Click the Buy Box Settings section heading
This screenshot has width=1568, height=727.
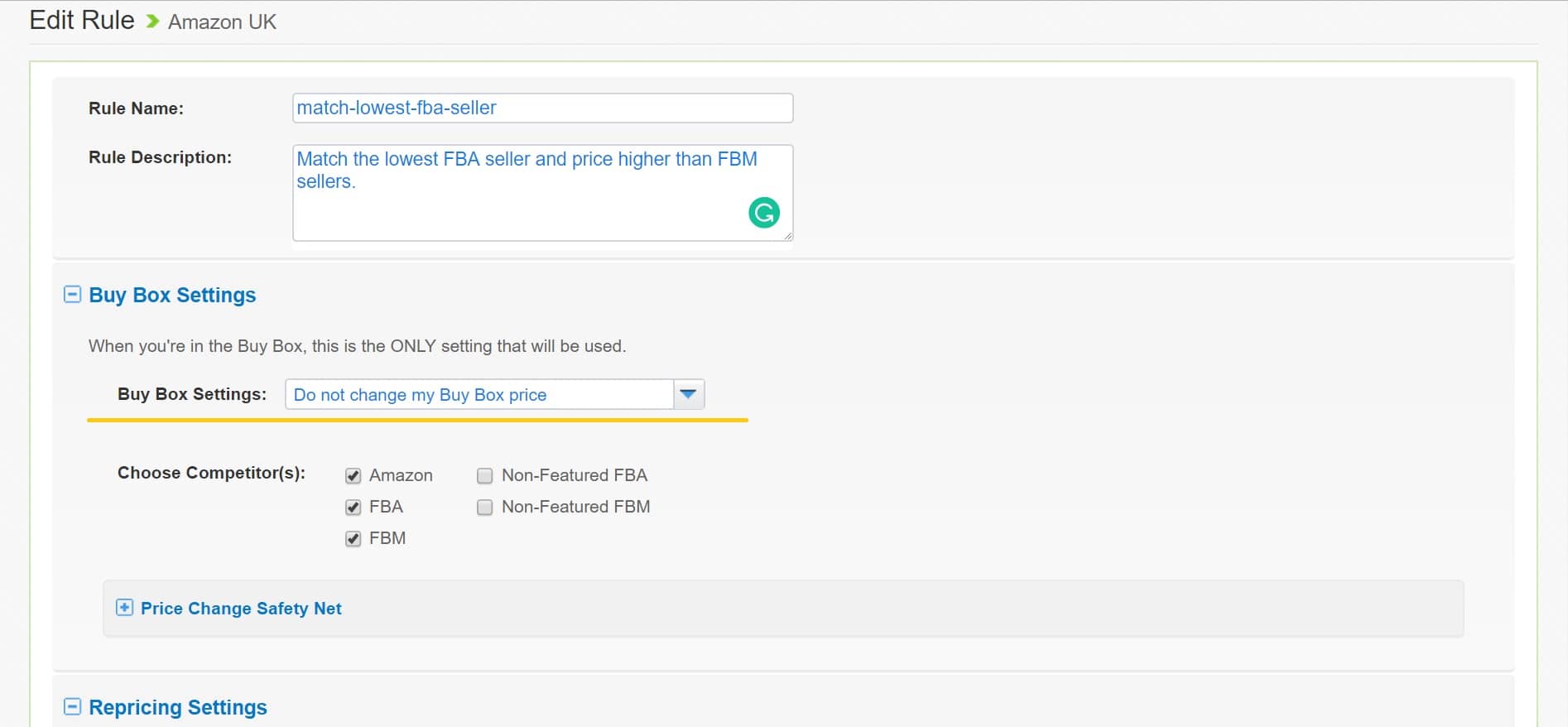click(x=172, y=295)
